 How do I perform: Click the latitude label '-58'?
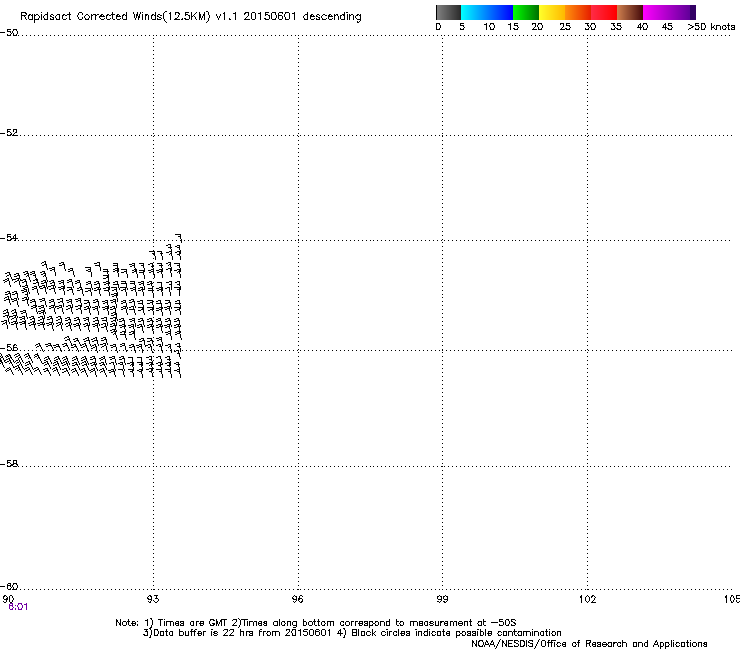(x=9, y=464)
